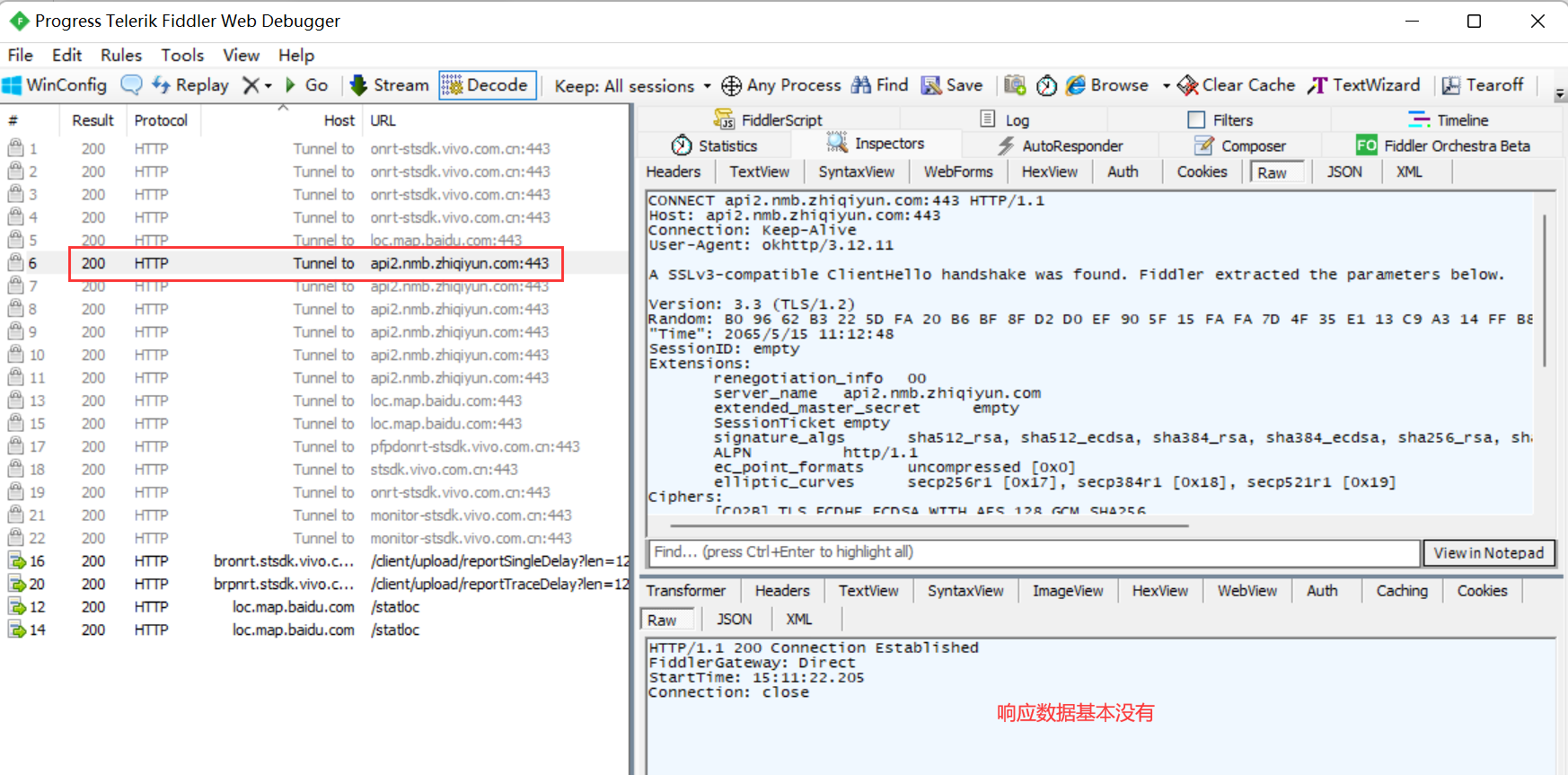Image resolution: width=1568 pixels, height=775 pixels.
Task: Replay the selected session
Action: click(x=190, y=85)
